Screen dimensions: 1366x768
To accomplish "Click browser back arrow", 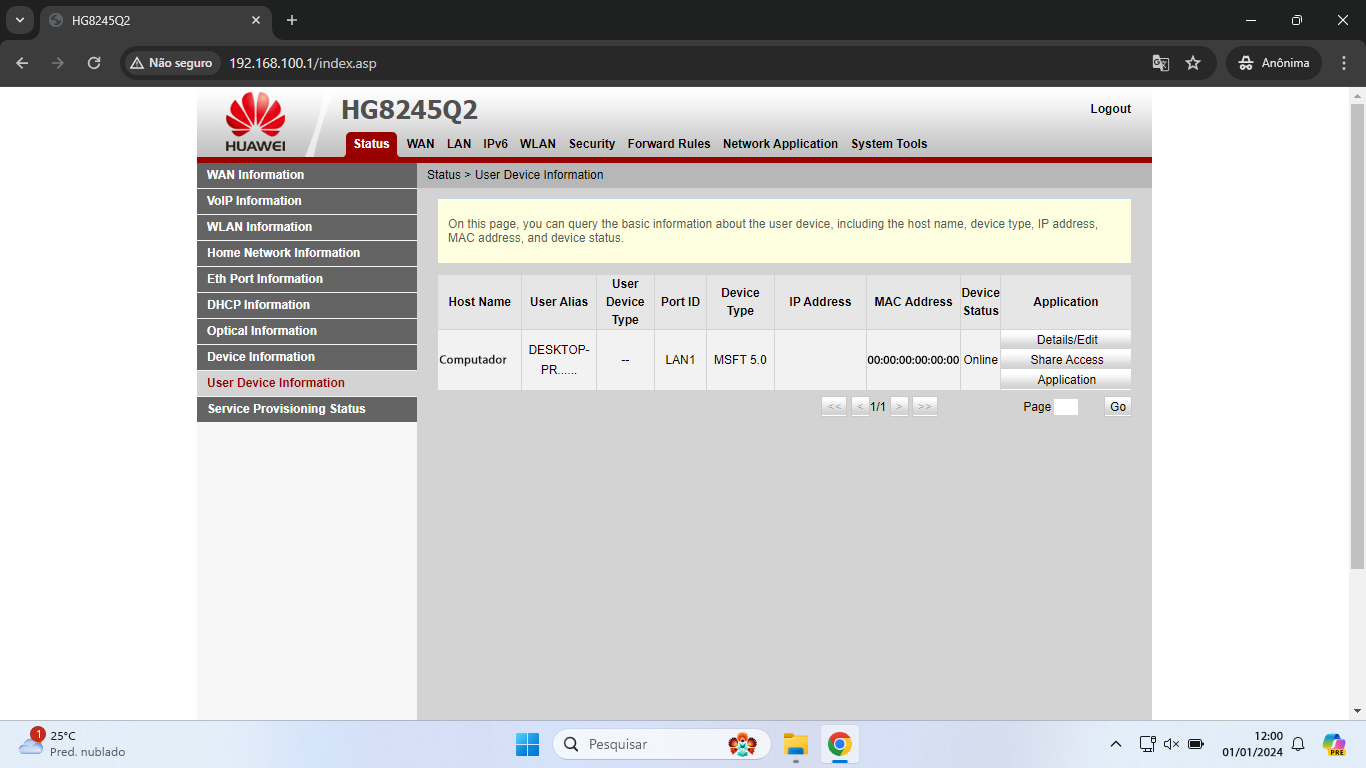I will [22, 63].
